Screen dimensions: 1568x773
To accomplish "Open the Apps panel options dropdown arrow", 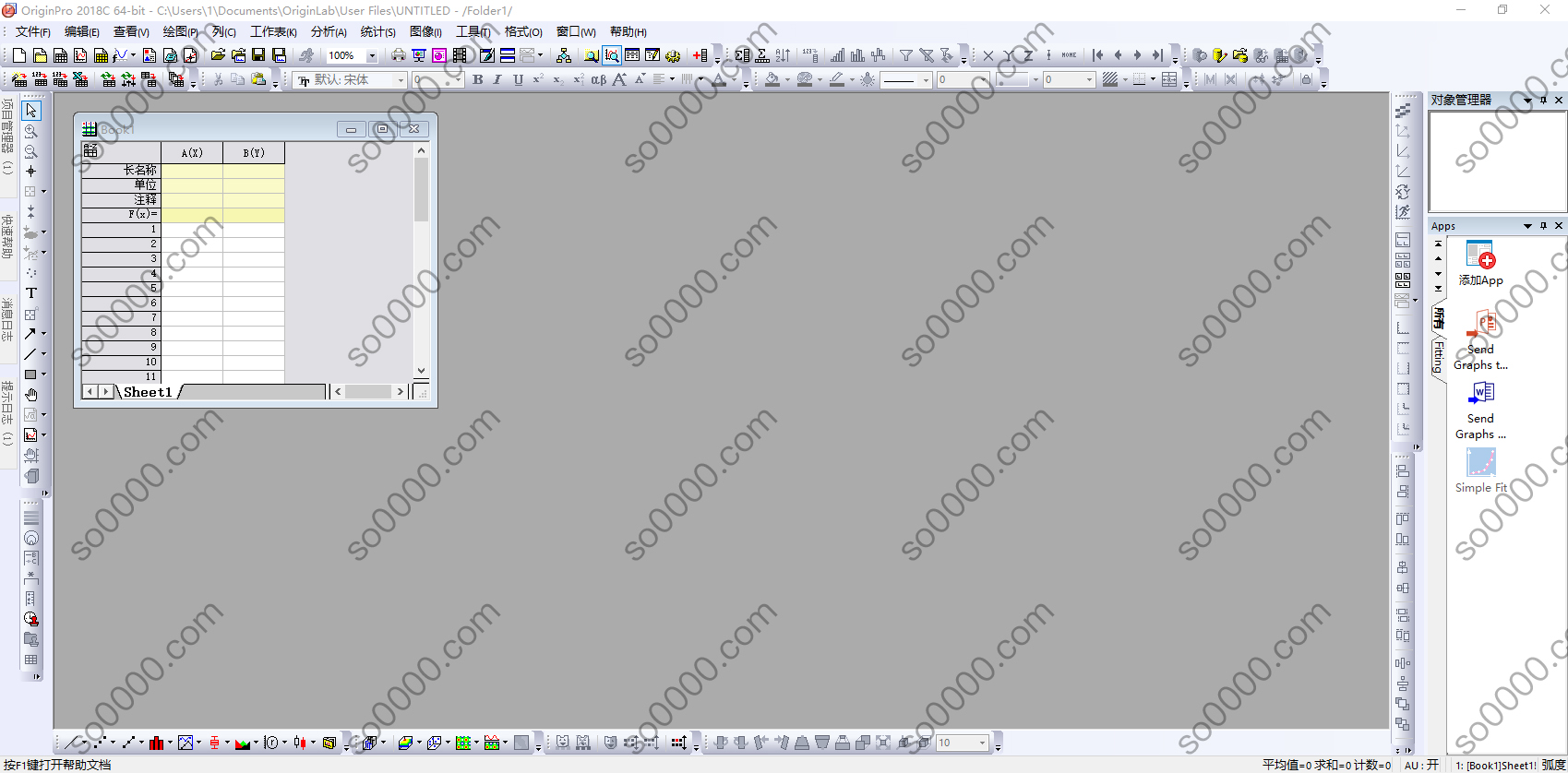I will (1527, 226).
